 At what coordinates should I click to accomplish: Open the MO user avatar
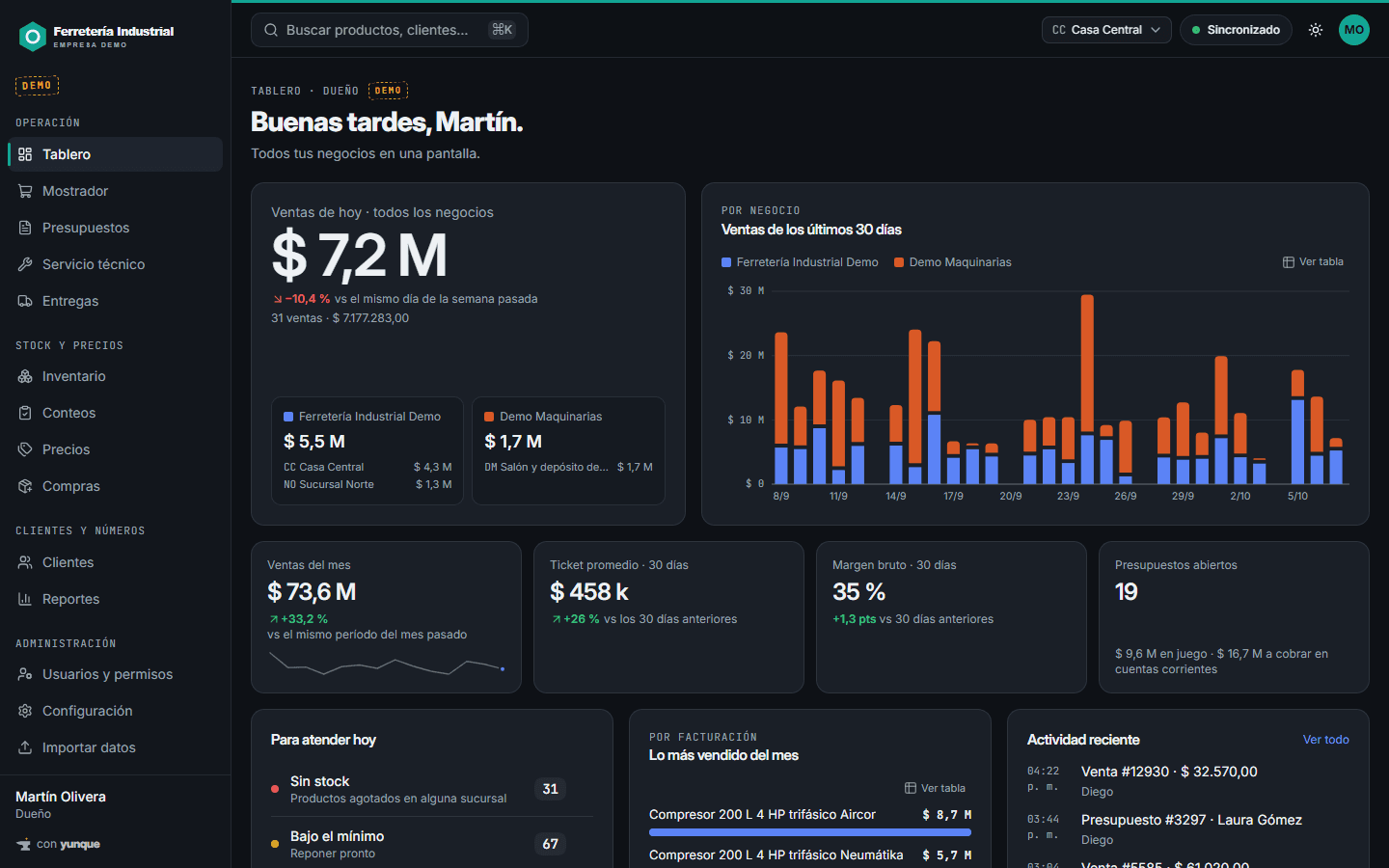tap(1354, 30)
